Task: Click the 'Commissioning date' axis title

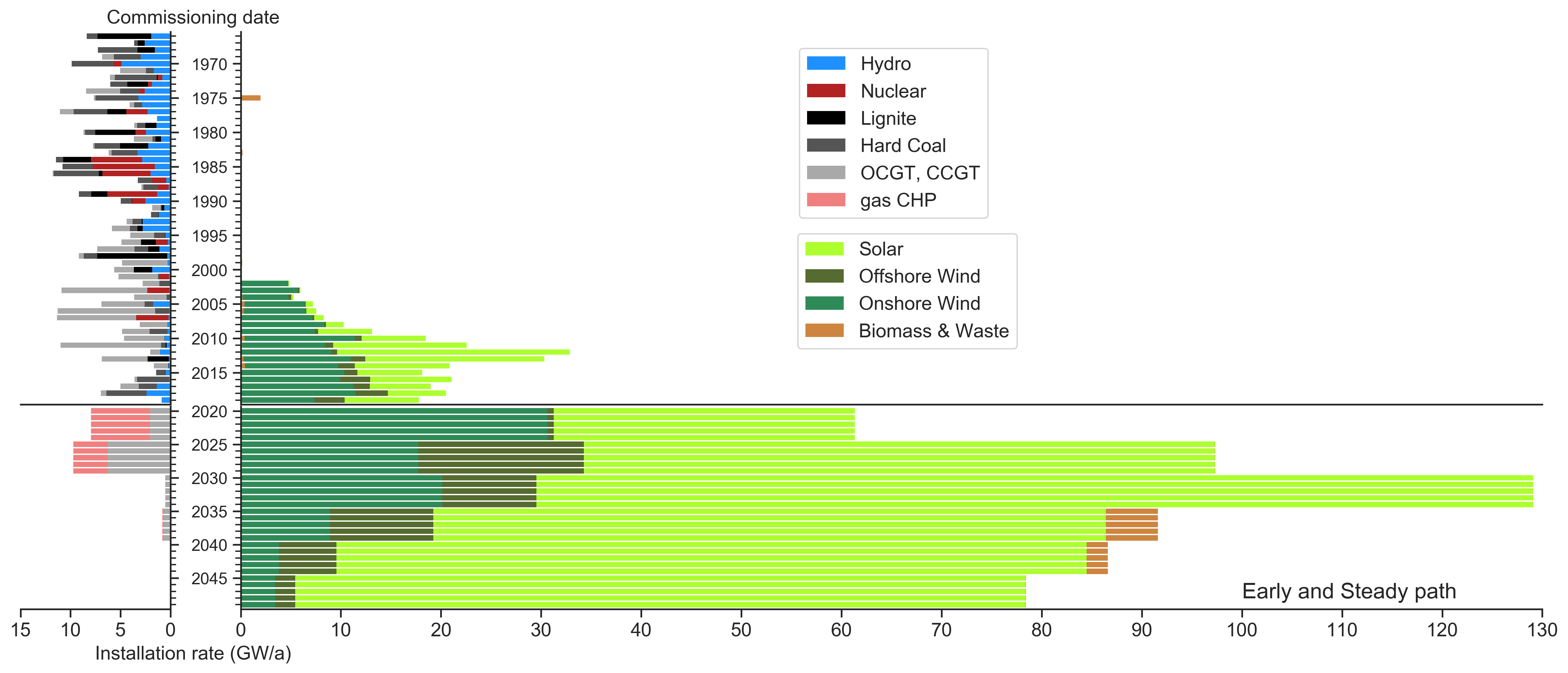Action: tap(193, 17)
